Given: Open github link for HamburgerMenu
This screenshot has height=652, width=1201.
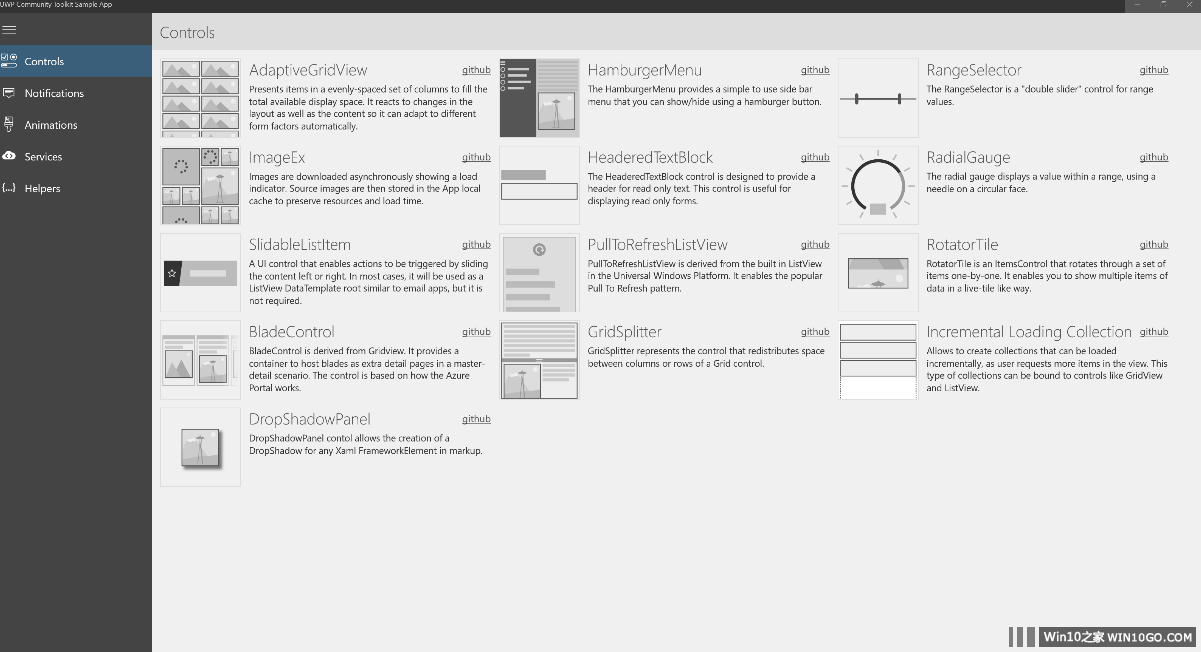Looking at the screenshot, I should pyautogui.click(x=815, y=70).
